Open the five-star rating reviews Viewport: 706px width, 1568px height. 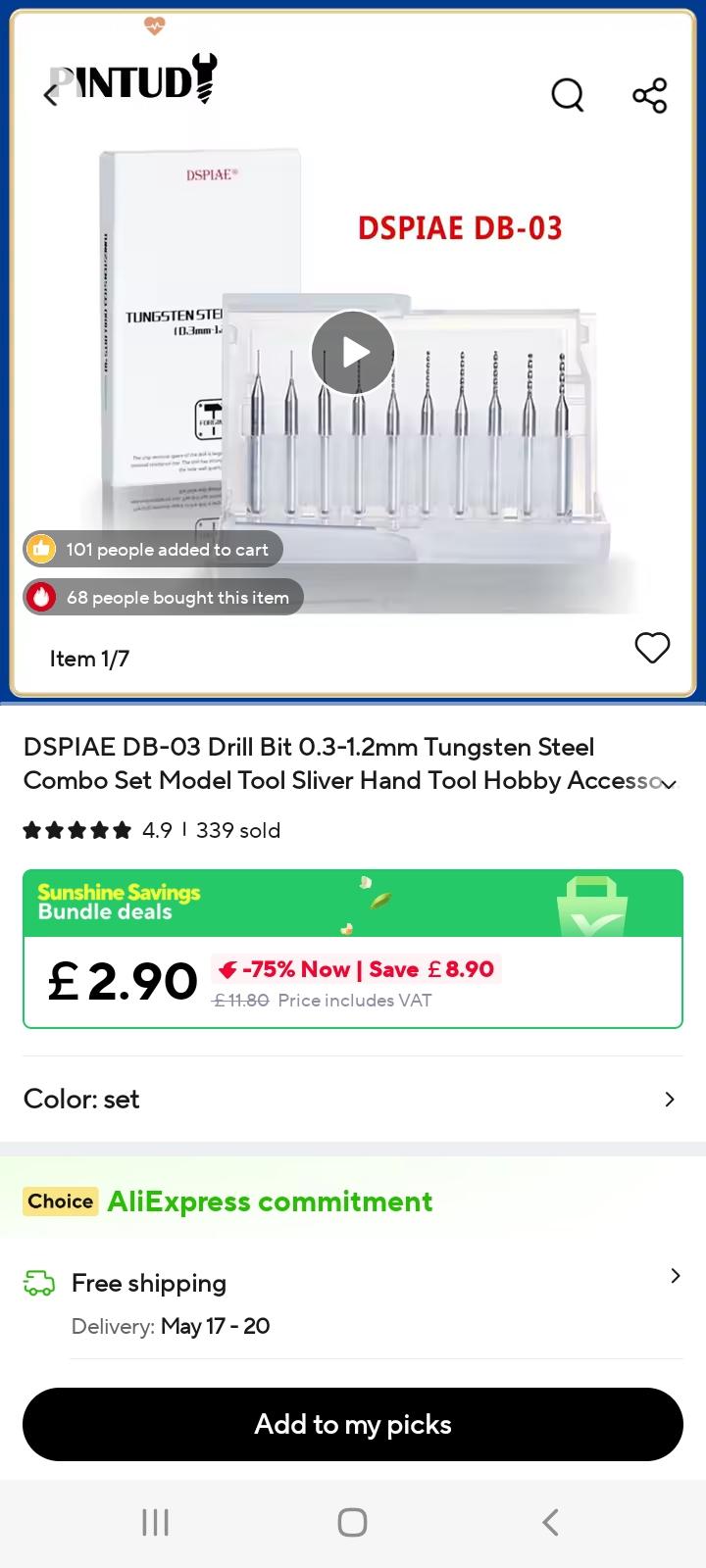coord(77,831)
